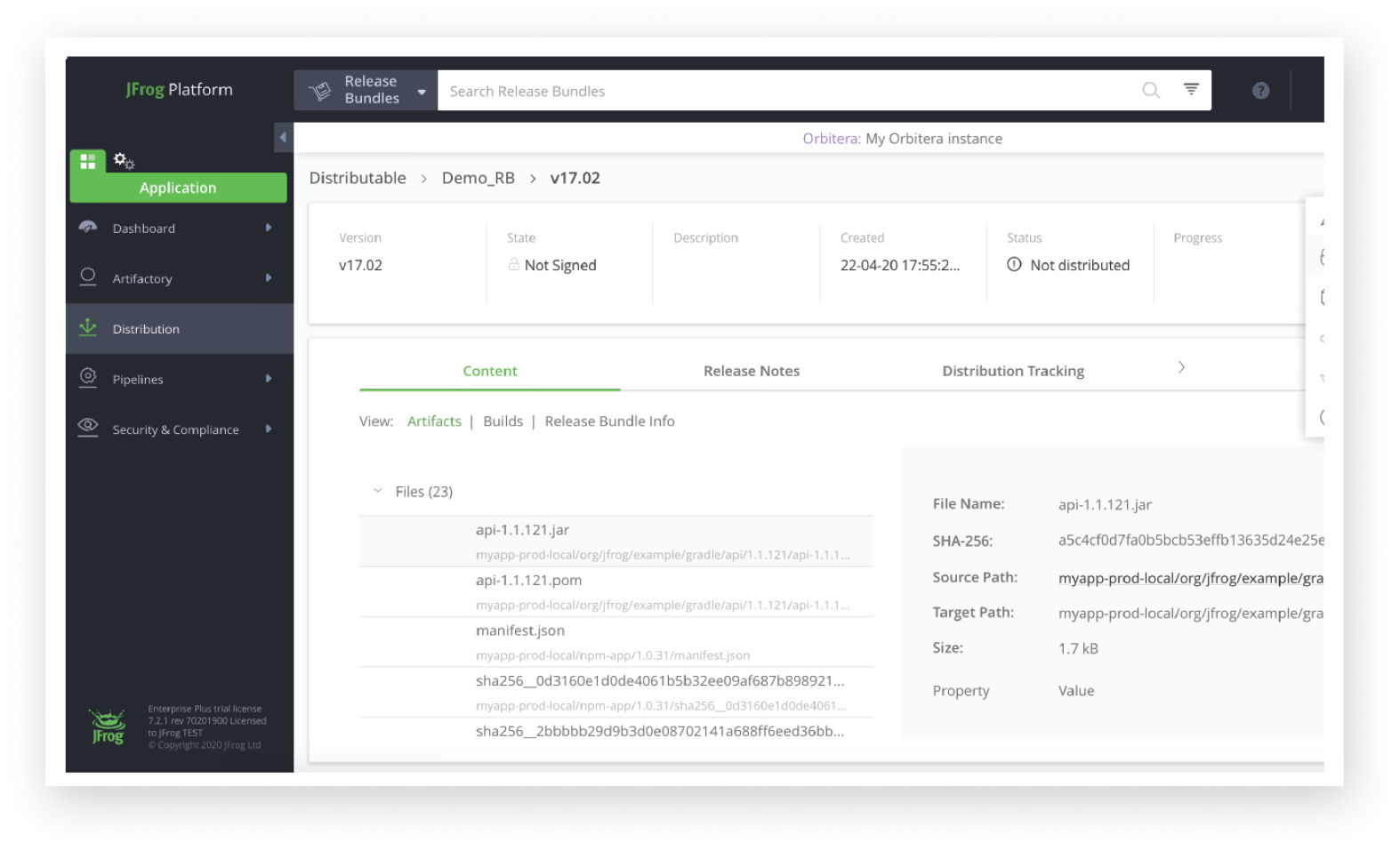The image size is (1400, 851).
Task: Click the SHA-256 value a5c4cf0d7fa0b5bcb53...
Action: tap(1191, 540)
